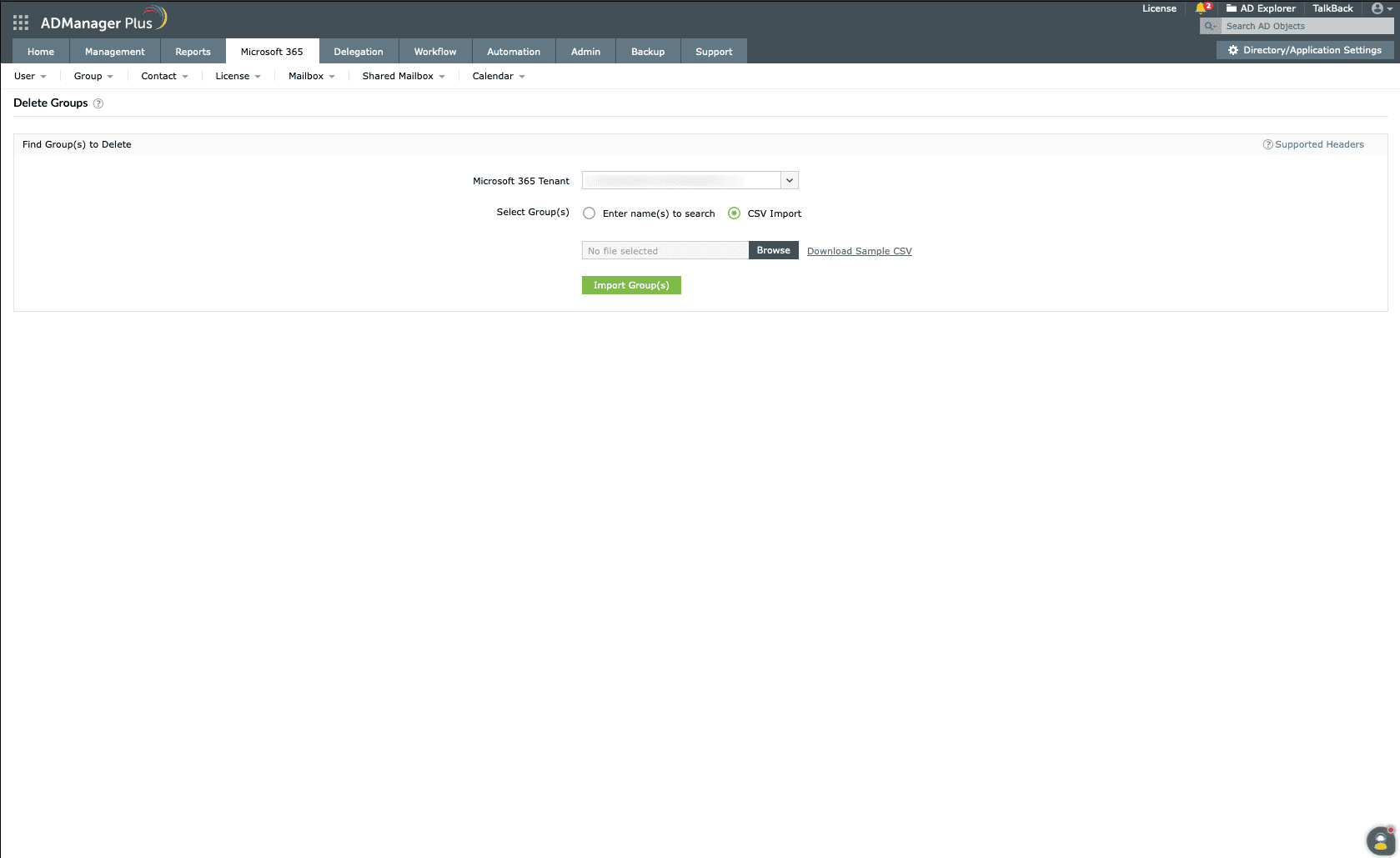Go to the Admin tab
1400x858 pixels.
(x=585, y=52)
